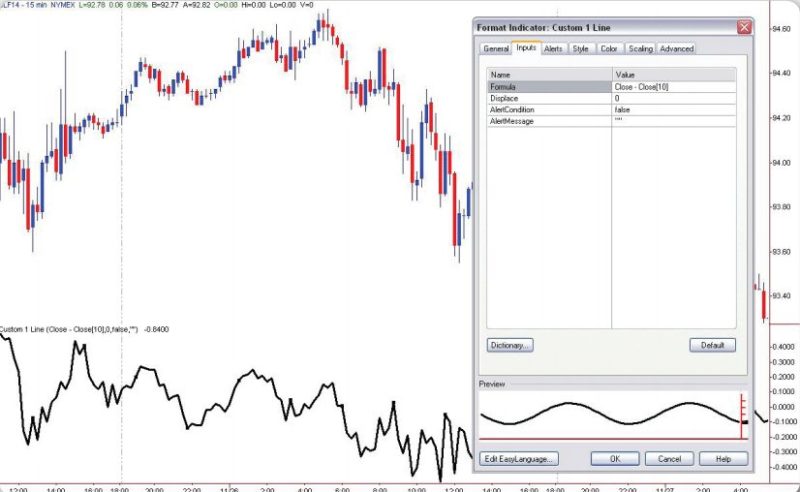Edit the Formula value Close - Close[10]
Viewport: 800px width, 492px height.
click(x=674, y=87)
